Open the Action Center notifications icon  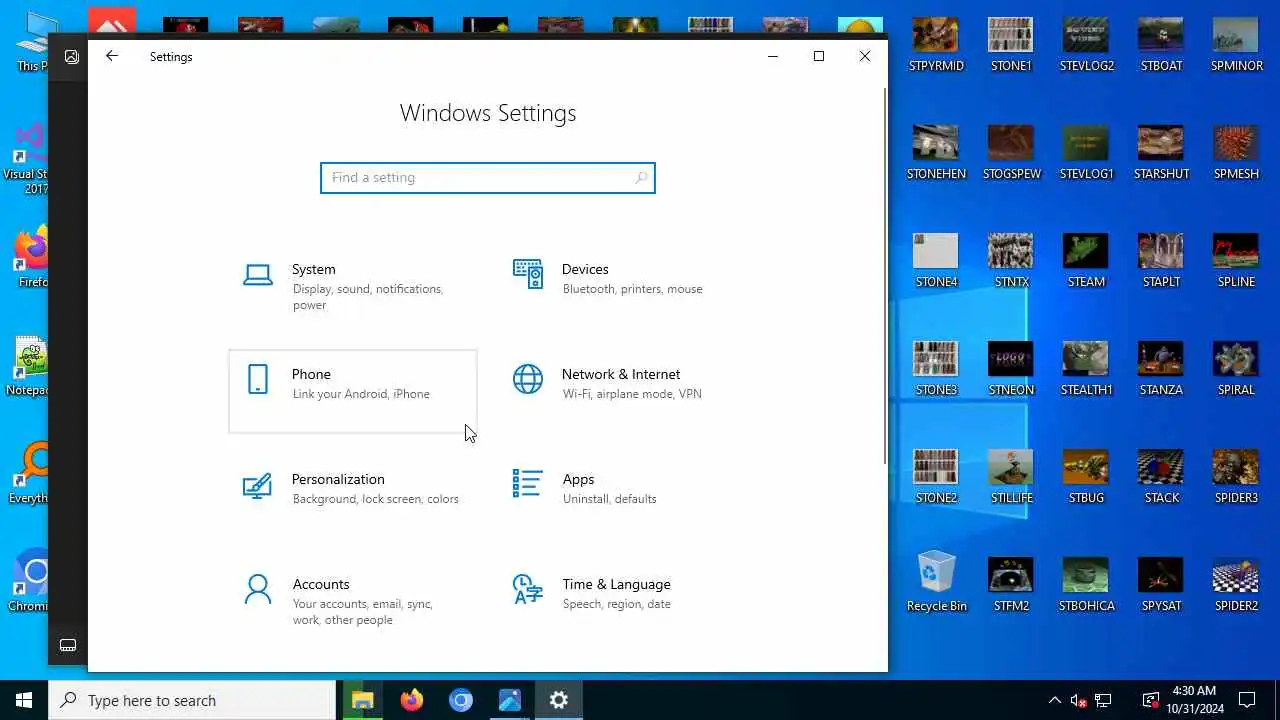click(1247, 700)
